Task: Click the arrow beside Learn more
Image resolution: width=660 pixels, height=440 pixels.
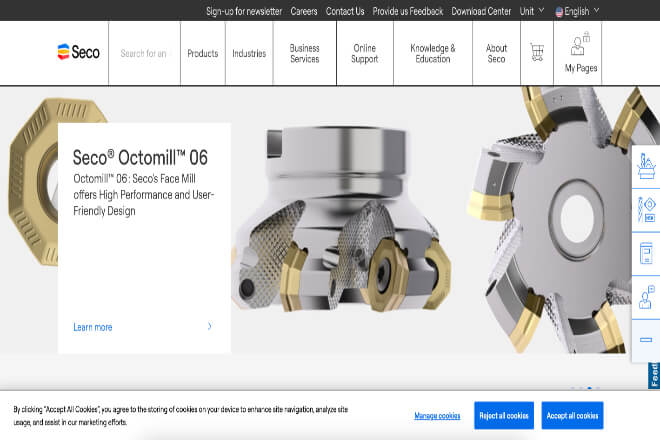Action: [210, 326]
